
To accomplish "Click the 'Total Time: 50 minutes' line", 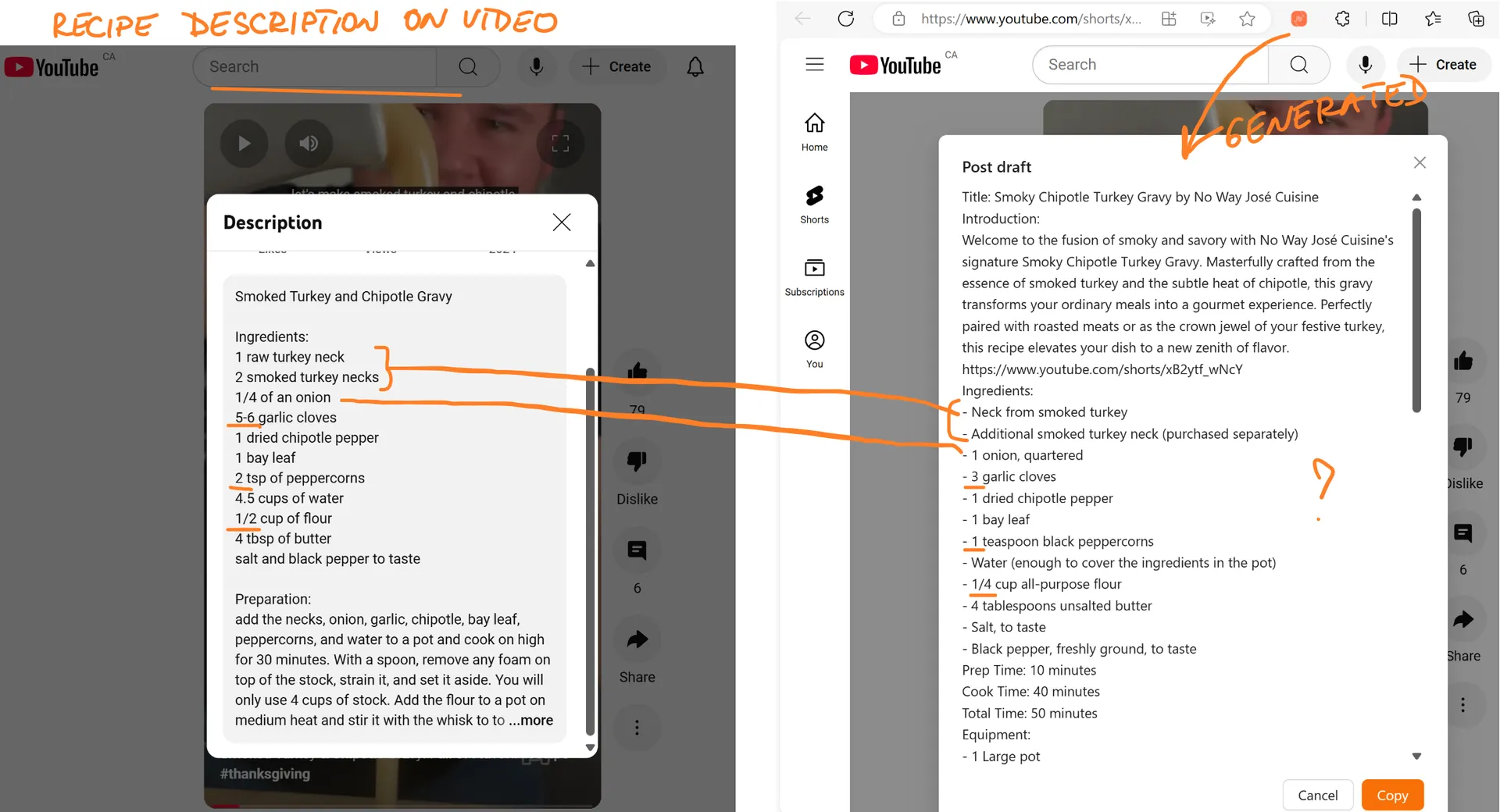I will tap(1029, 713).
